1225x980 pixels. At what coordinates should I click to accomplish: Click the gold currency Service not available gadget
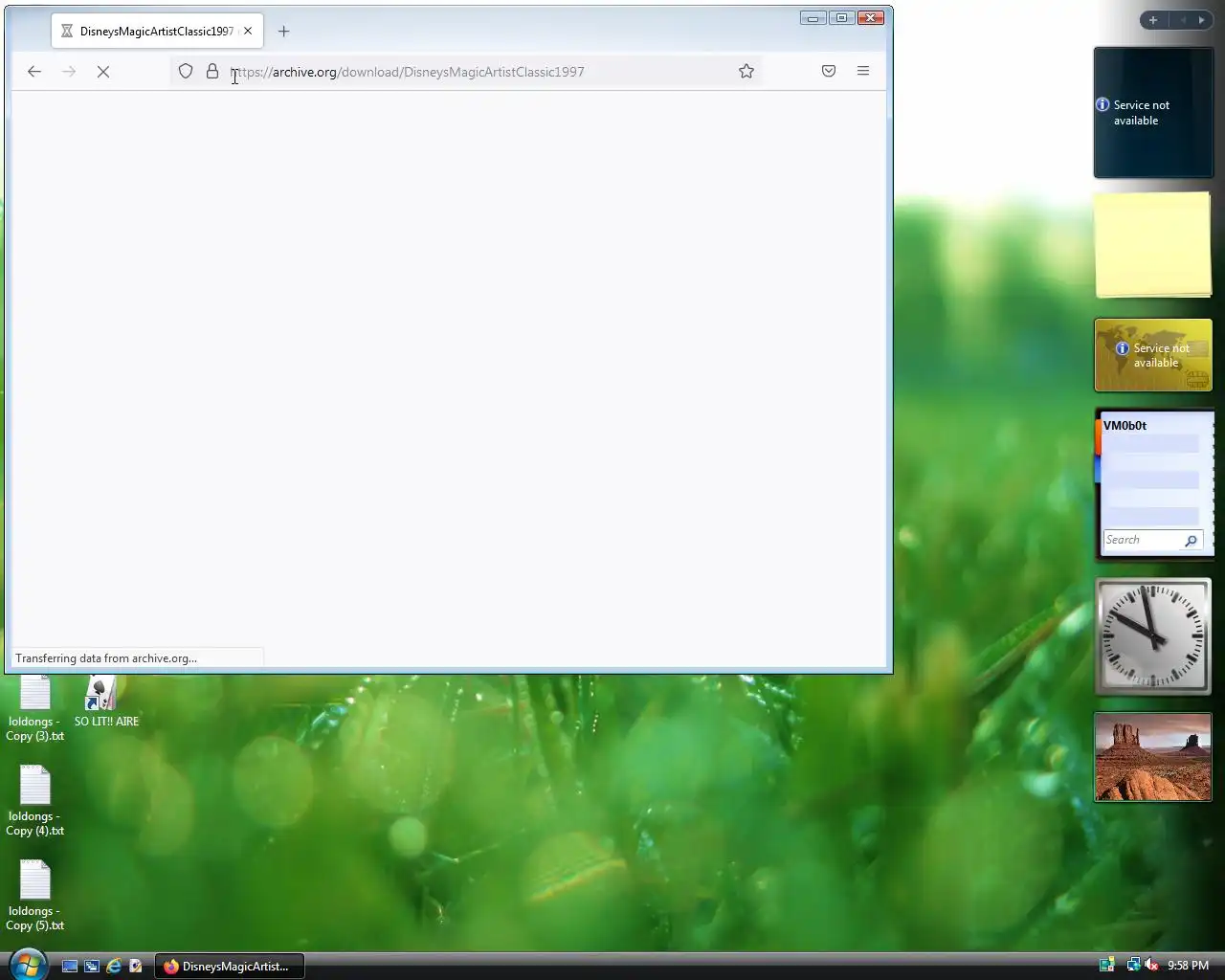click(x=1153, y=355)
